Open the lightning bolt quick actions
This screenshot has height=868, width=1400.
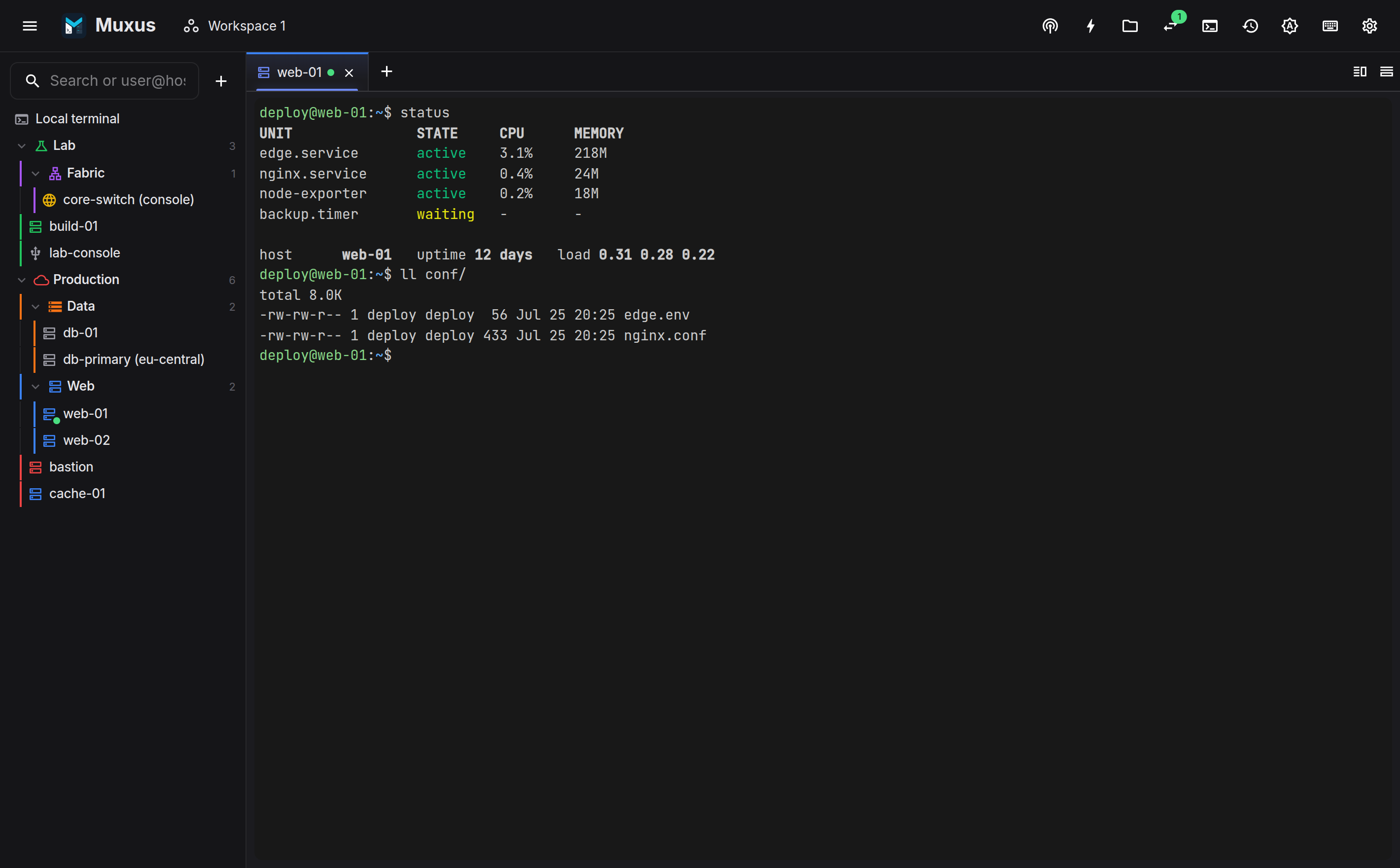pyautogui.click(x=1090, y=26)
